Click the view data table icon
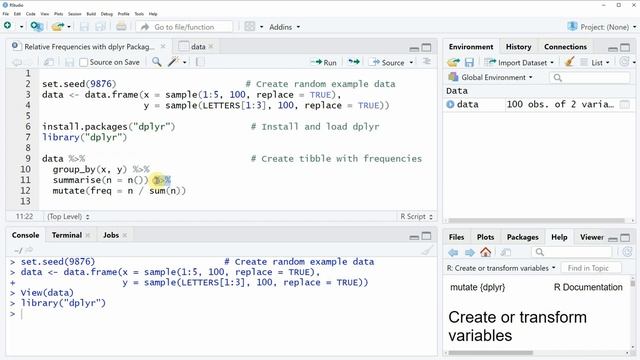The height and width of the screenshot is (360, 640). (624, 104)
